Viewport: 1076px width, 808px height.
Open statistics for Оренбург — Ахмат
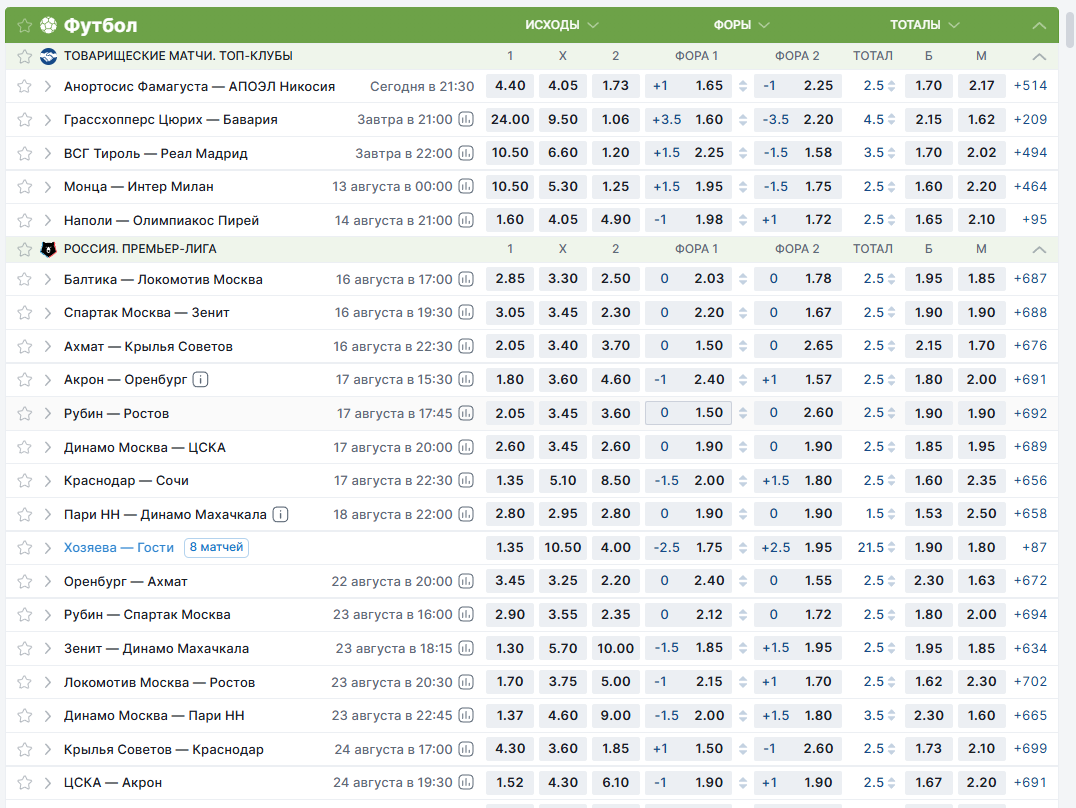click(x=466, y=581)
